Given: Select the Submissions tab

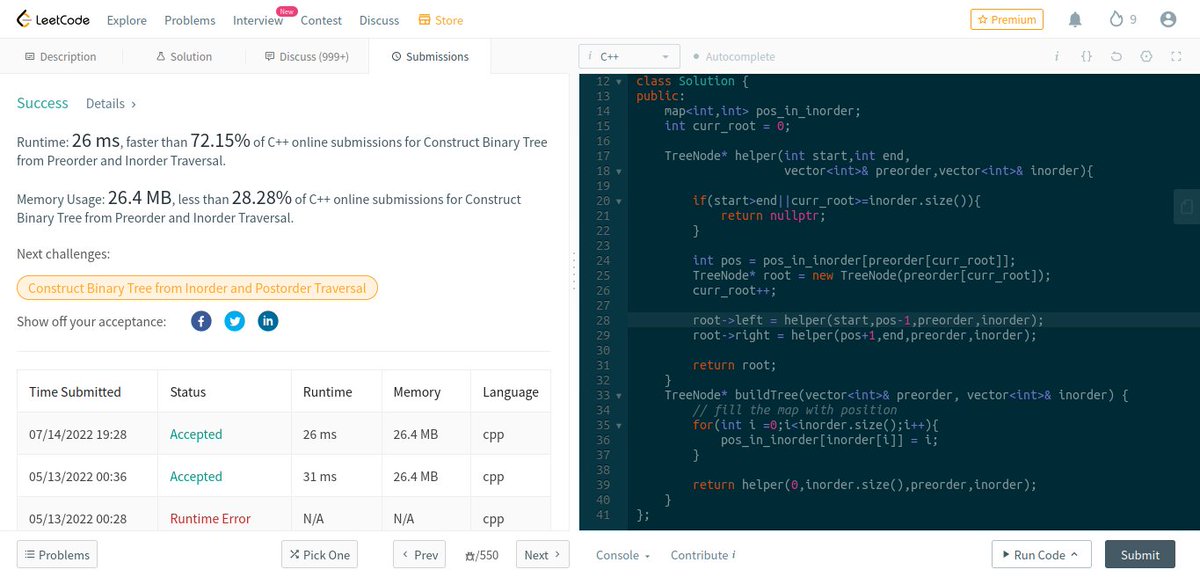Looking at the screenshot, I should point(430,57).
